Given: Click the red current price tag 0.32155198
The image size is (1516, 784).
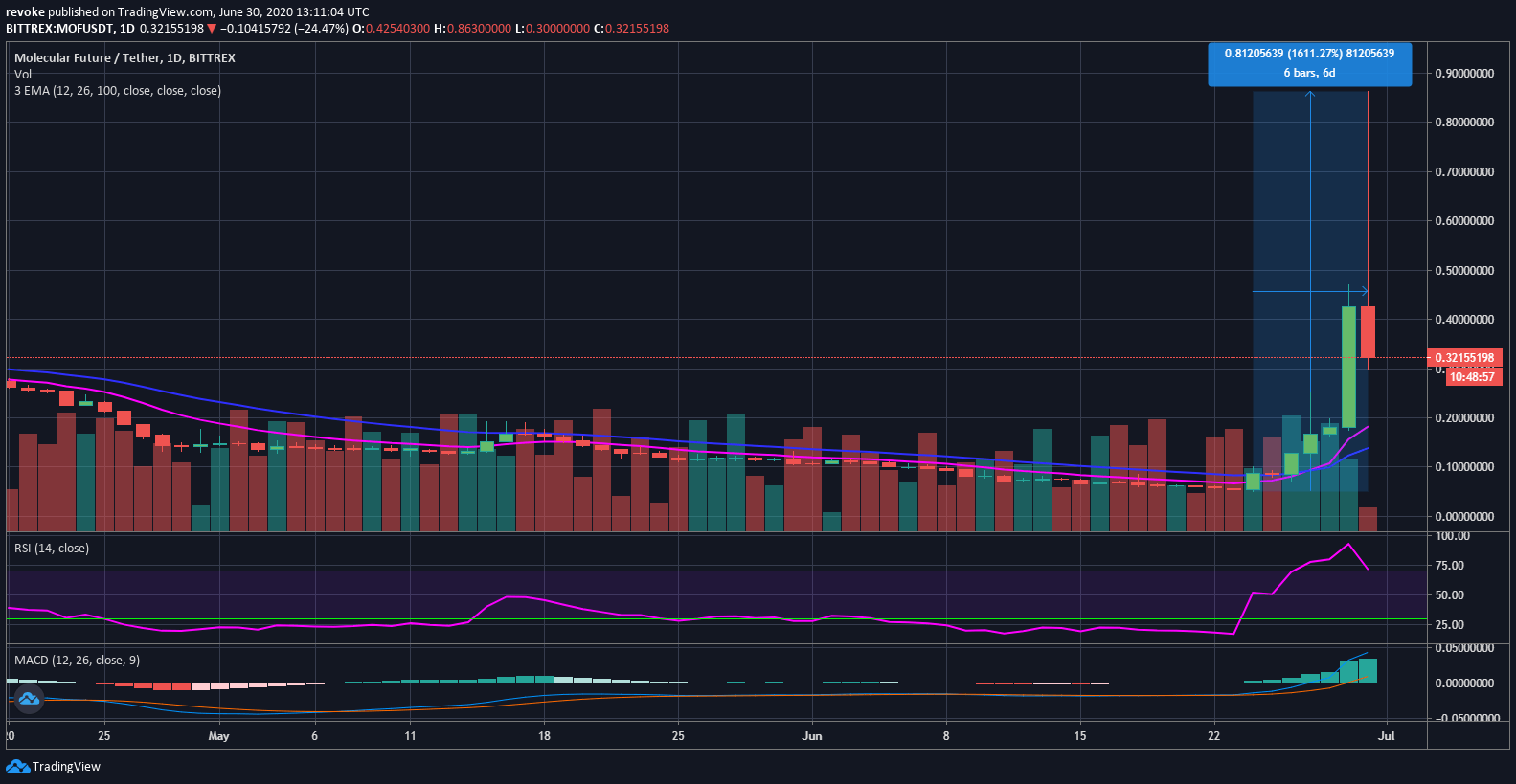Looking at the screenshot, I should pyautogui.click(x=1464, y=358).
